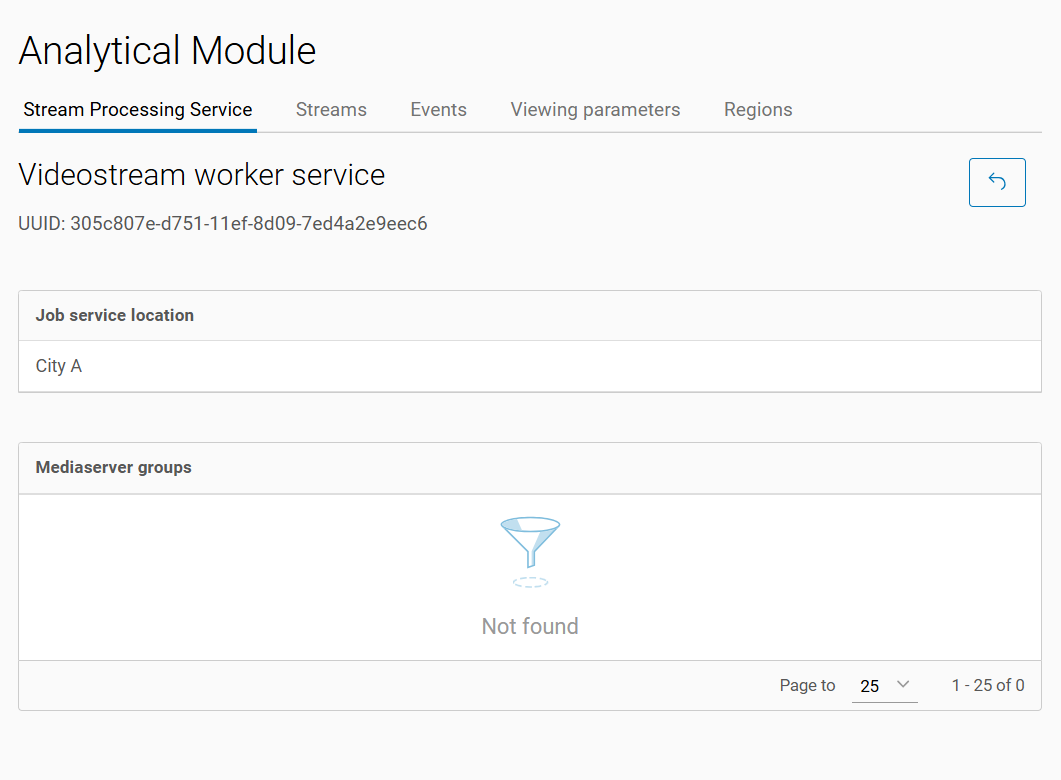Viewport: 1061px width, 780px height.
Task: Click the Mediaserver groups column header
Action: [x=114, y=467]
